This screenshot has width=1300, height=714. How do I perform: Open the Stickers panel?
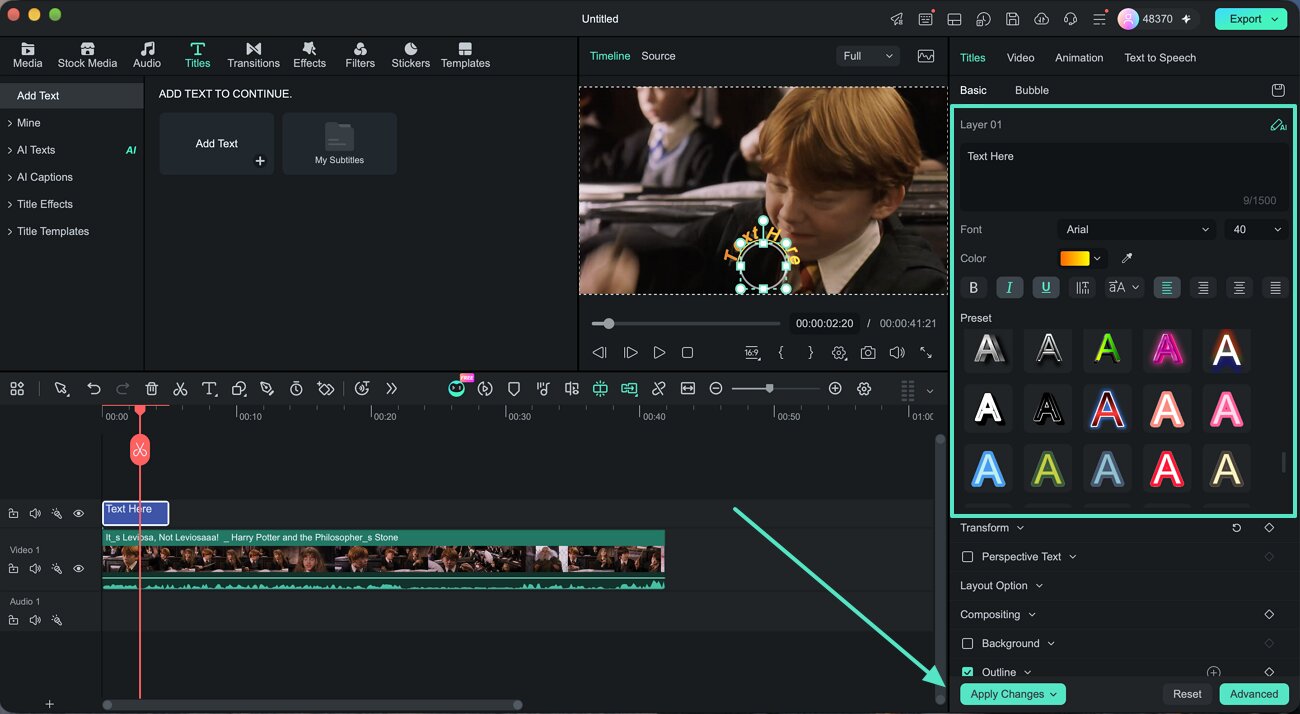coord(410,55)
